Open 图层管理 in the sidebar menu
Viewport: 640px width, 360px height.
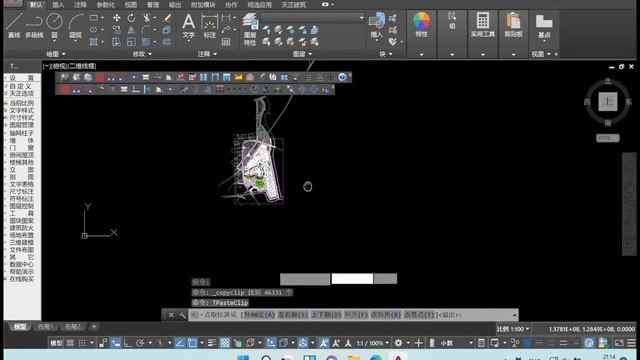pyautogui.click(x=22, y=125)
